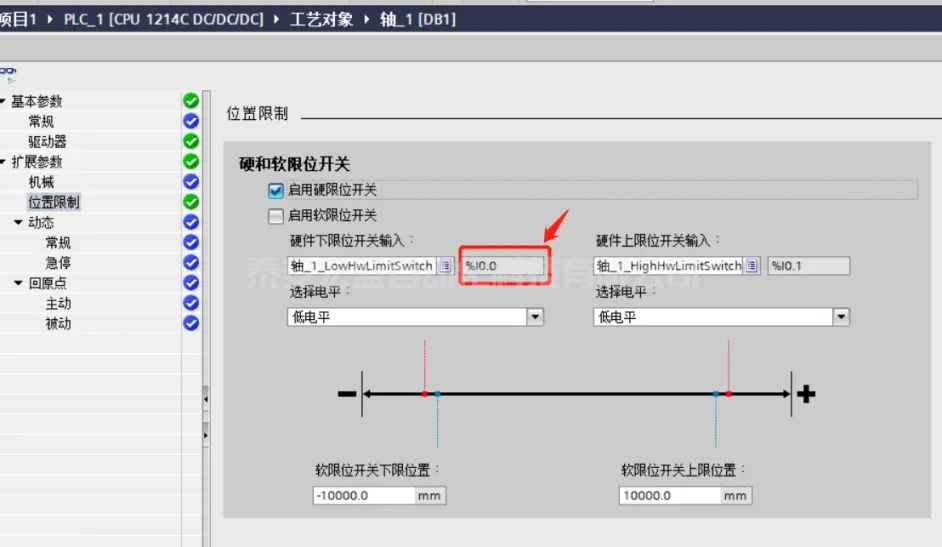This screenshot has height=547, width=942.
Task: Click blue status icon next to 被动
Action: click(191, 323)
